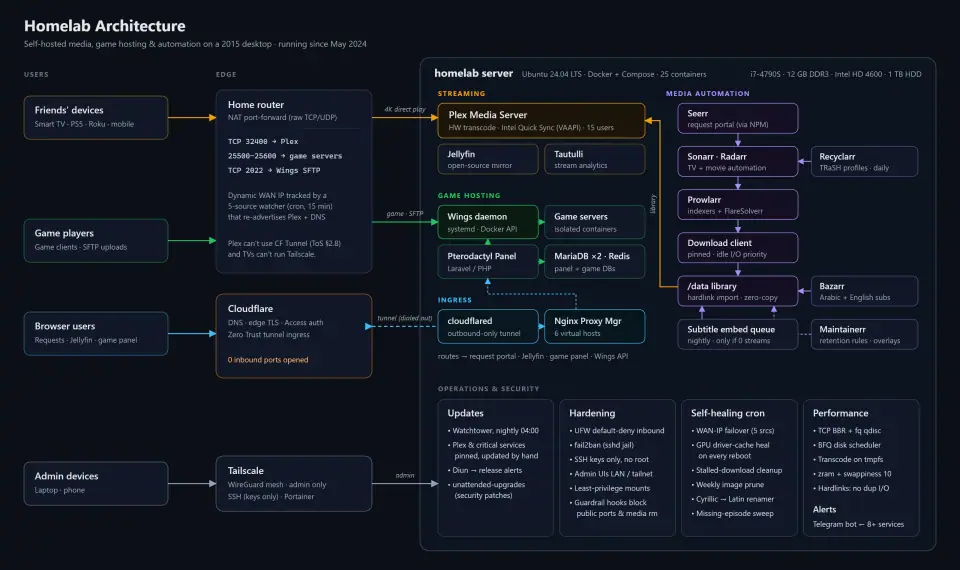The width and height of the screenshot is (960, 570).
Task: Click the Self-healing cron heading
Action: point(727,413)
